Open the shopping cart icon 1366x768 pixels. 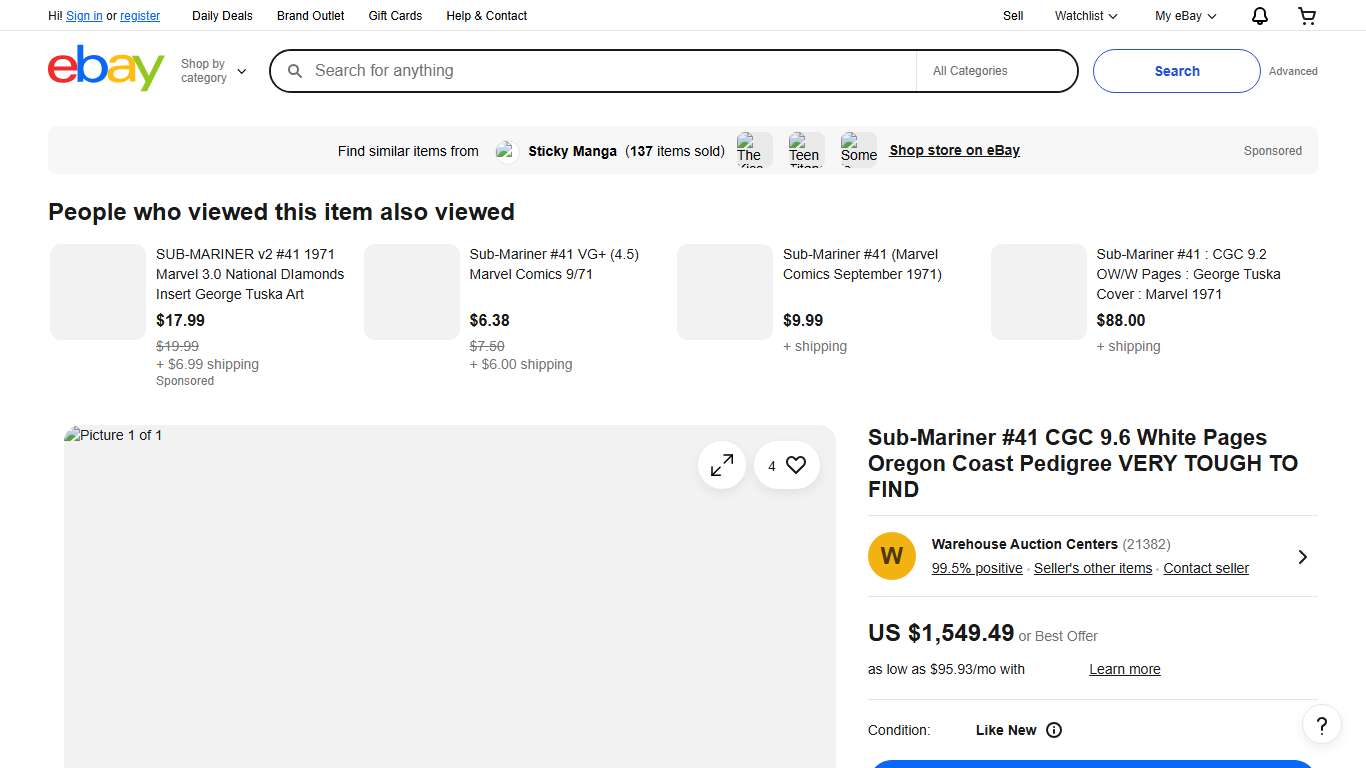click(1307, 16)
